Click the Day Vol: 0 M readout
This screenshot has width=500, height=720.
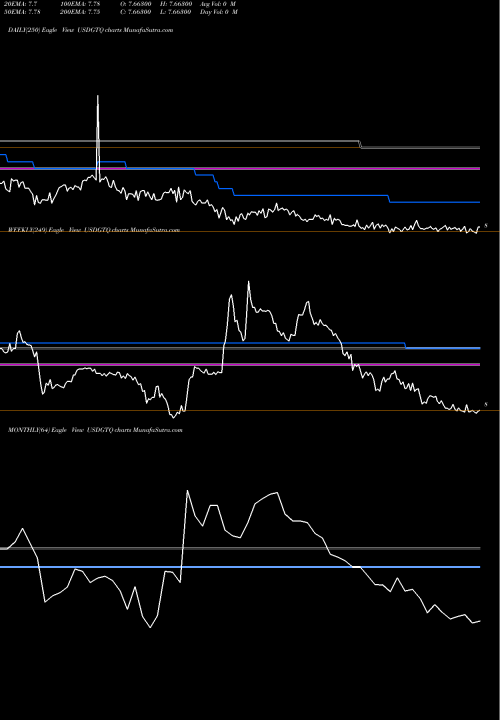coord(219,11)
